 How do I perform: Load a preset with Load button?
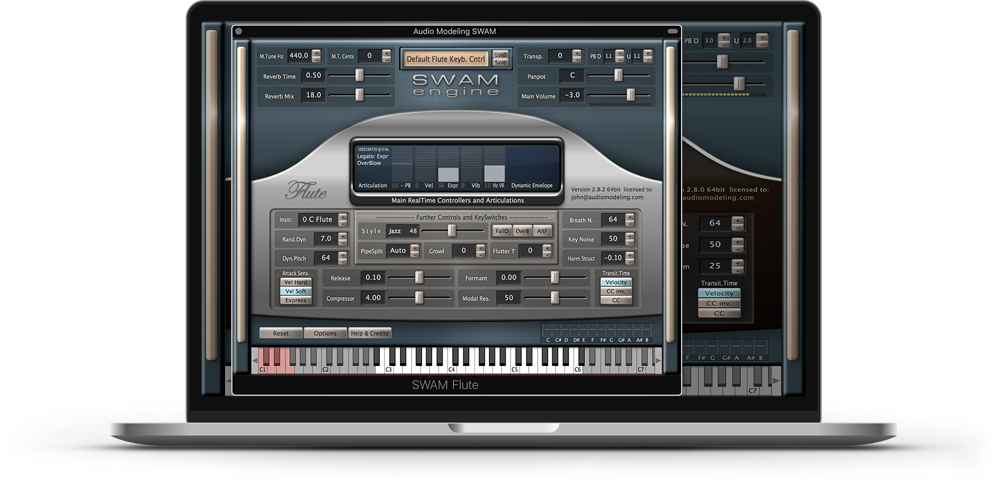click(501, 54)
